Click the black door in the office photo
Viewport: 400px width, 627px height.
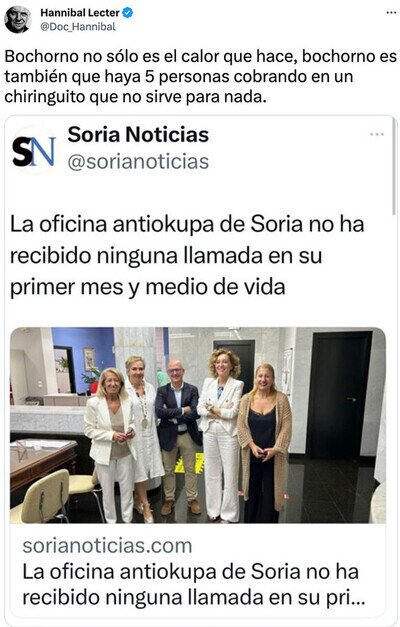pyautogui.click(x=338, y=394)
